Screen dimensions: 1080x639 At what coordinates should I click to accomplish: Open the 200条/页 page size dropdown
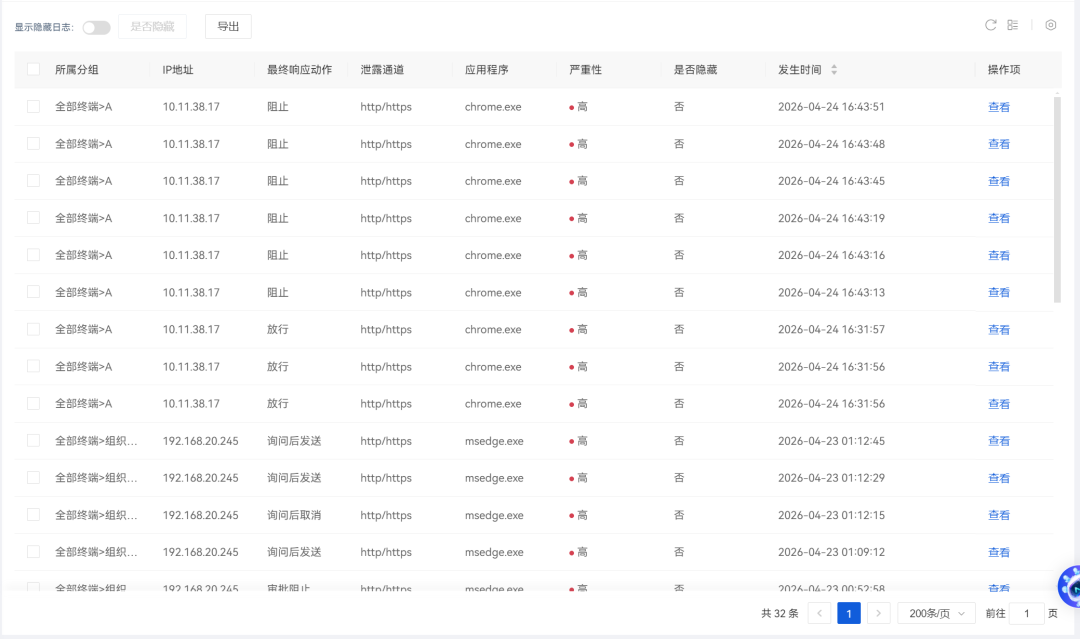click(936, 613)
